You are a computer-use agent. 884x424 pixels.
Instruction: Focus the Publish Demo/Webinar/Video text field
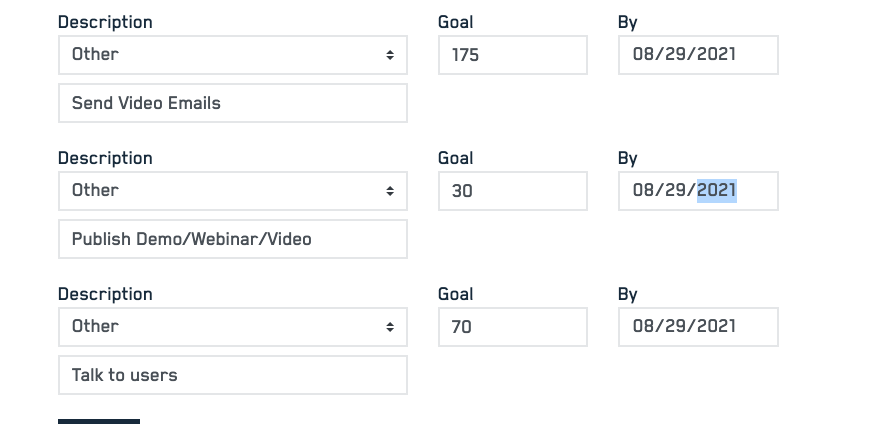pos(232,239)
